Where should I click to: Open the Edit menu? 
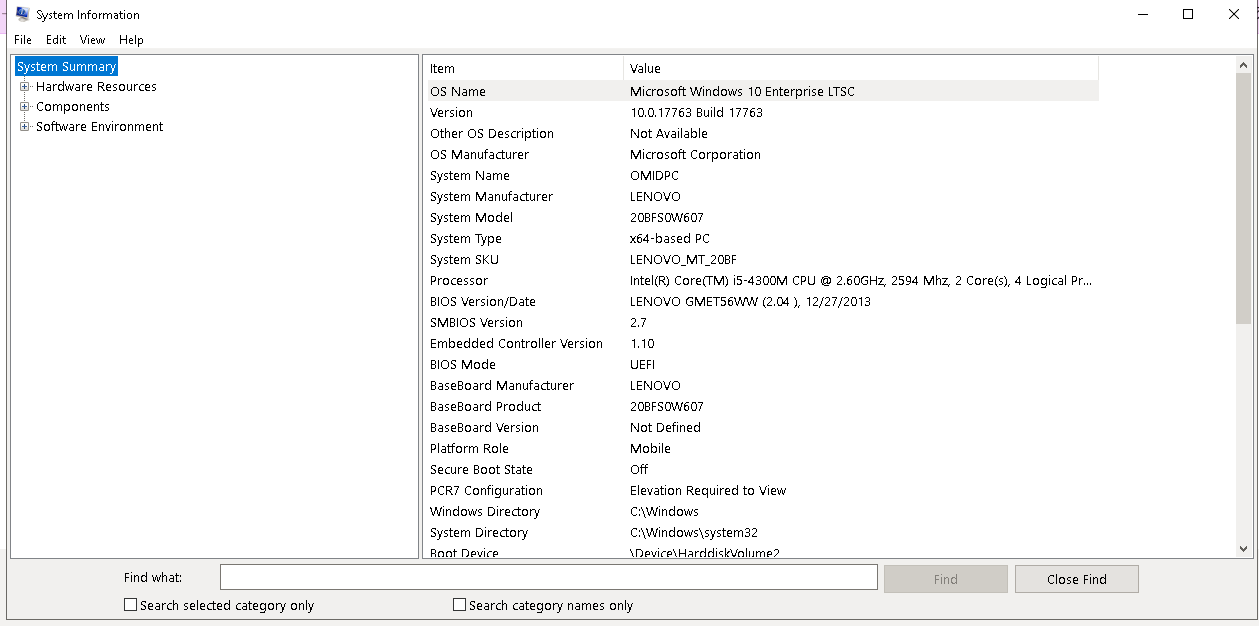pyautogui.click(x=56, y=40)
